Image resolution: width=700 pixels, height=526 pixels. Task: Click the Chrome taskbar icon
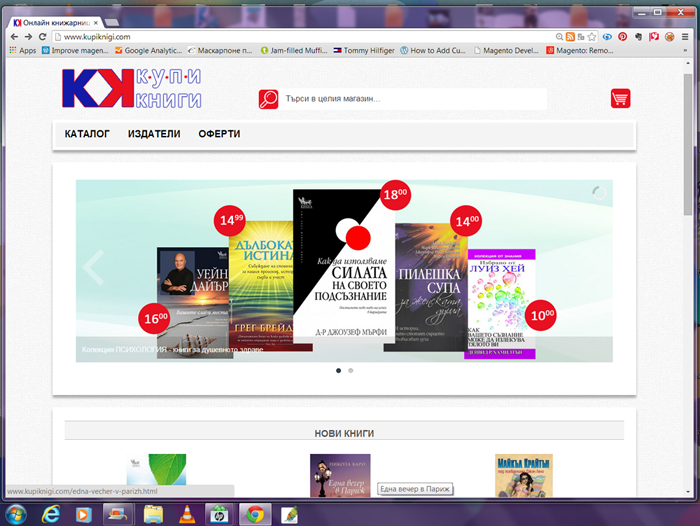click(x=255, y=514)
